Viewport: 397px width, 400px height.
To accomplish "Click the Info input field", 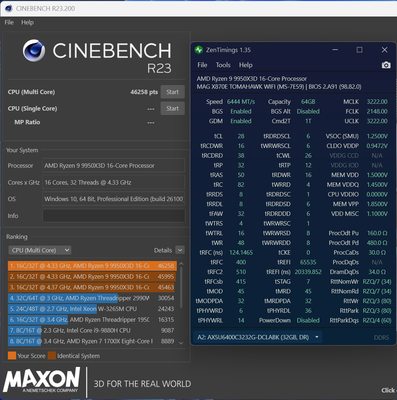I will click(x=114, y=216).
